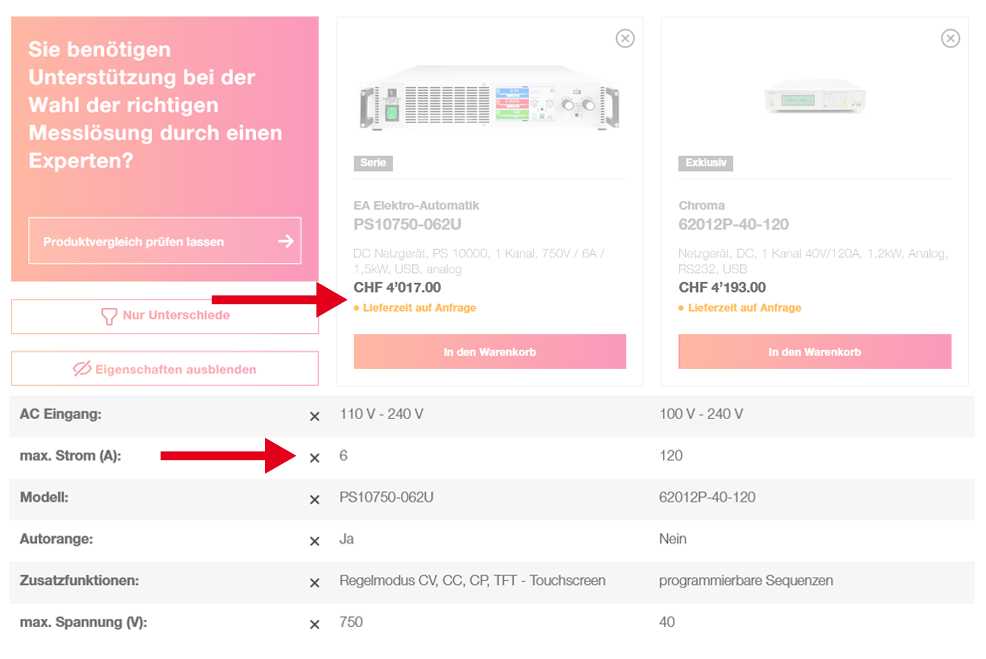The image size is (986, 659).
Task: Select PS10750-062U in the Modell row
Action: (x=386, y=497)
